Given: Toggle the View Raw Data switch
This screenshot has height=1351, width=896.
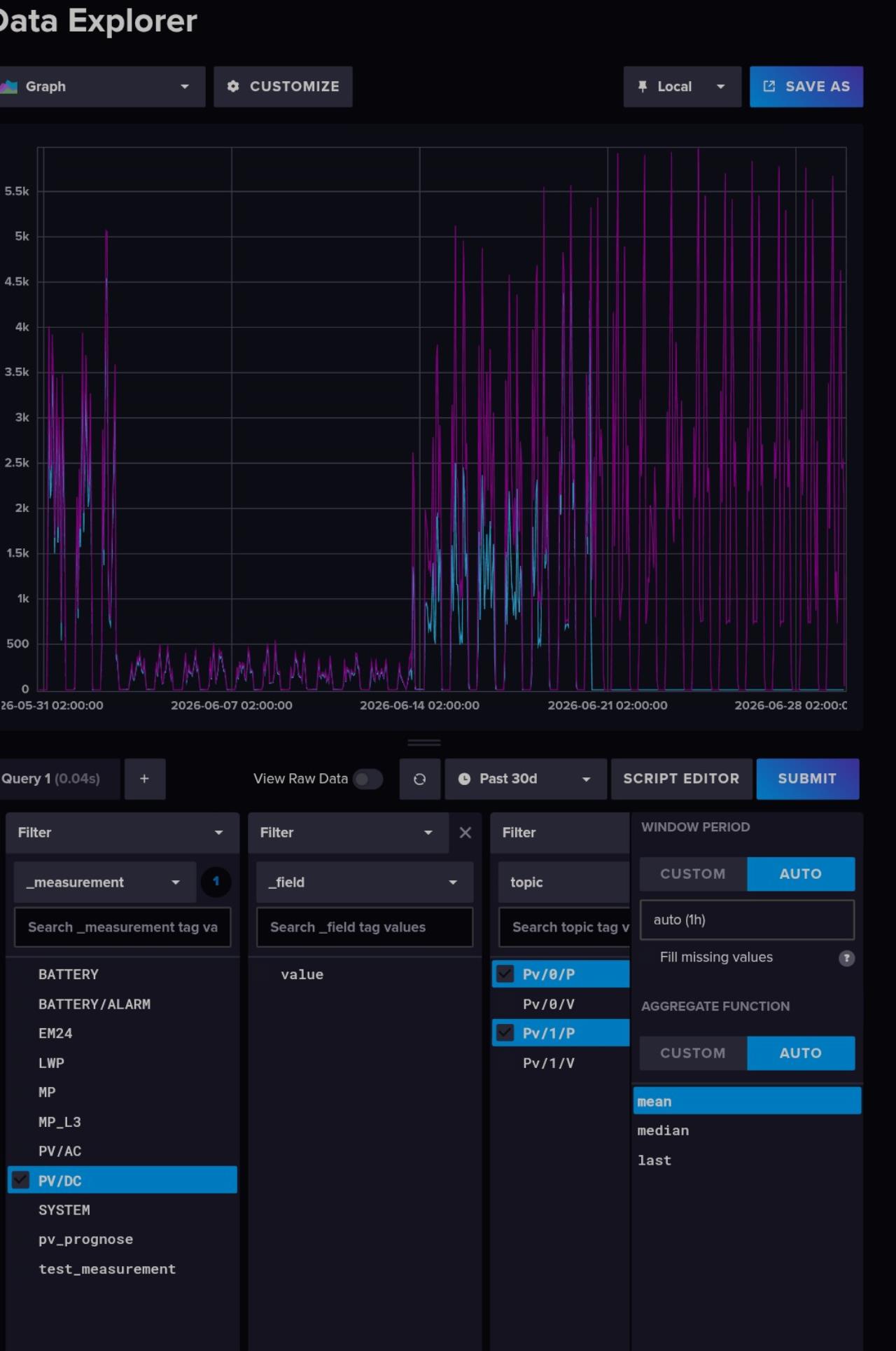Looking at the screenshot, I should click(x=367, y=779).
